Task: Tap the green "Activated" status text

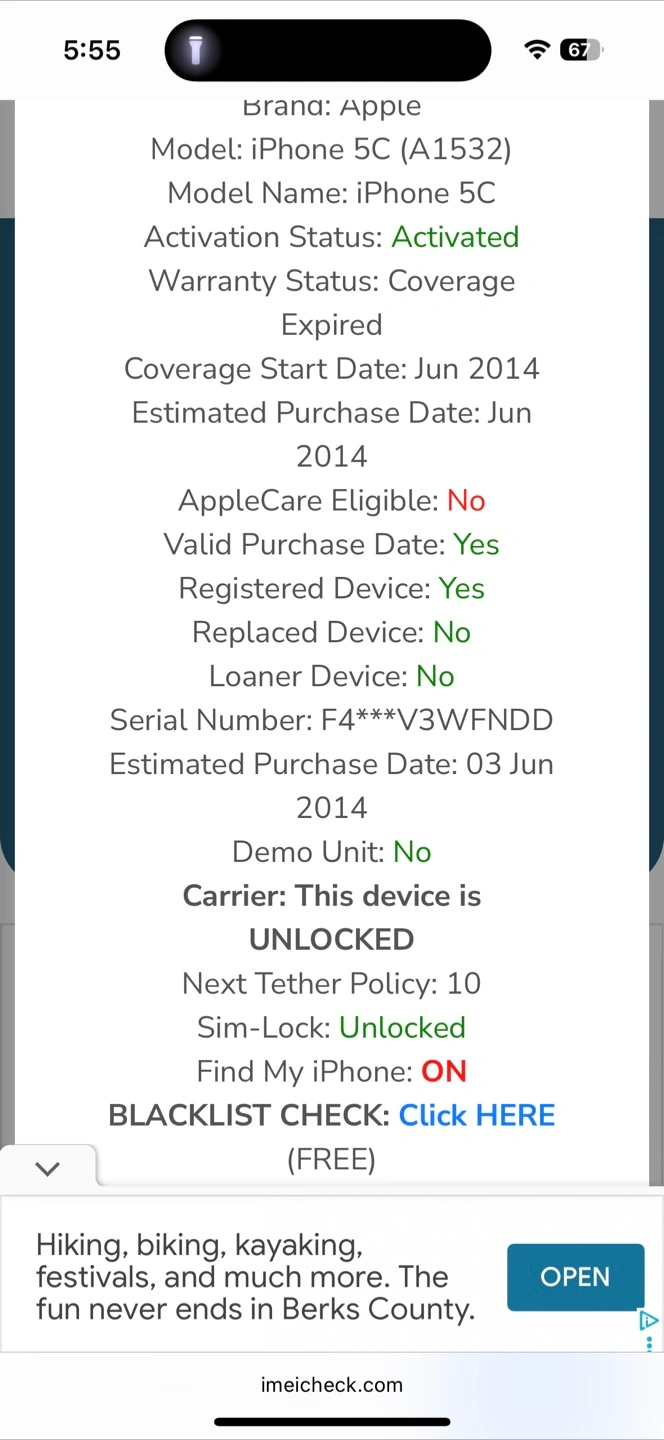Action: coord(455,237)
